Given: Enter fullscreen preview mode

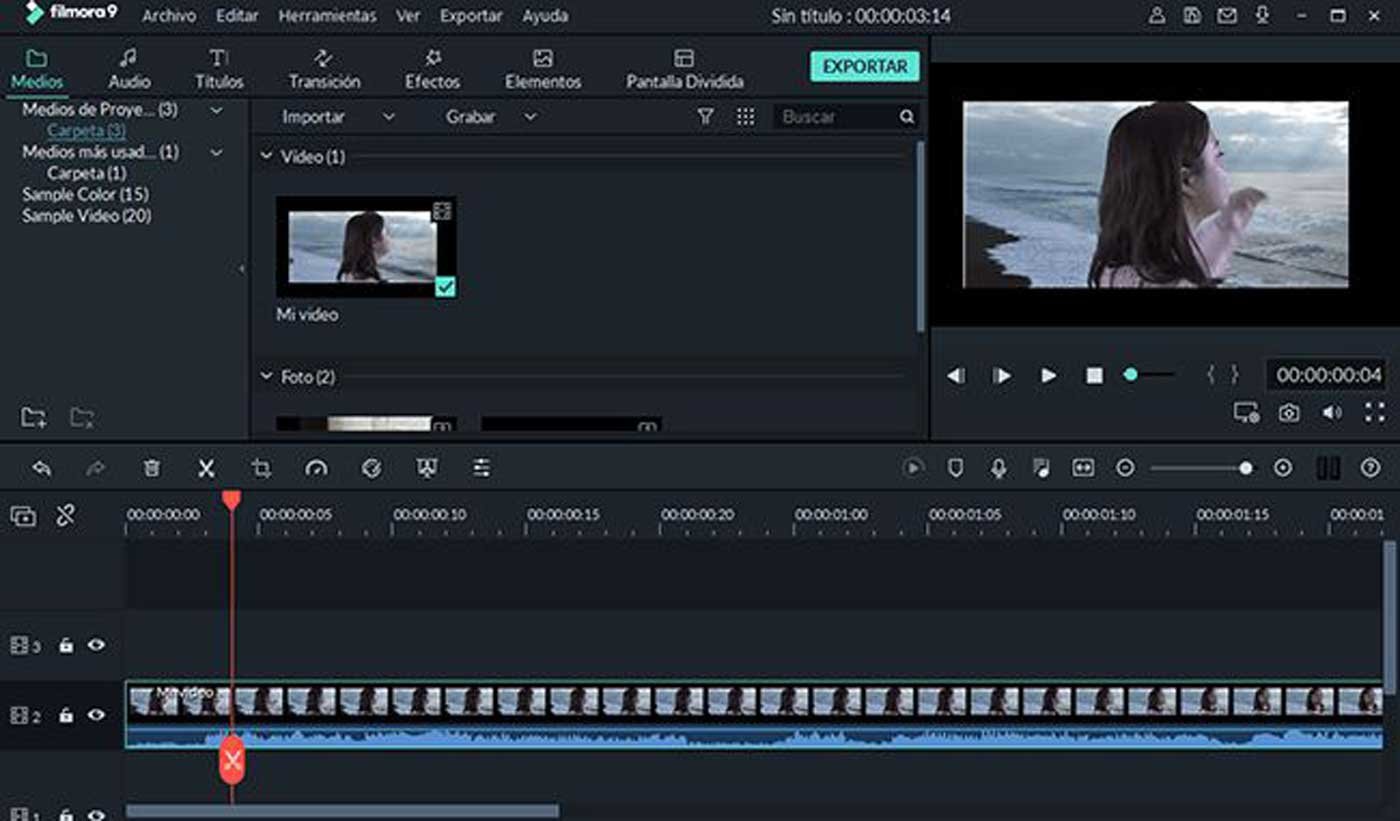Looking at the screenshot, I should pyautogui.click(x=1375, y=412).
